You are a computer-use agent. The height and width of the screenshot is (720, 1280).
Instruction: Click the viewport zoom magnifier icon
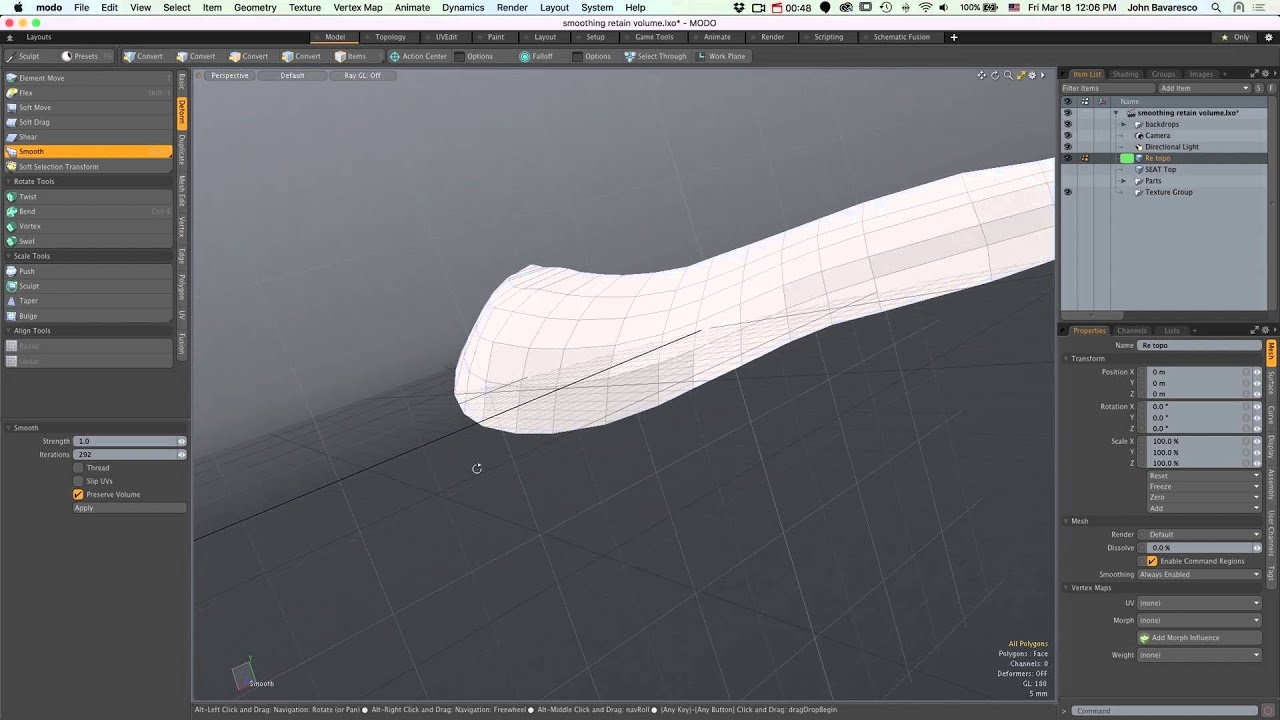[1007, 75]
